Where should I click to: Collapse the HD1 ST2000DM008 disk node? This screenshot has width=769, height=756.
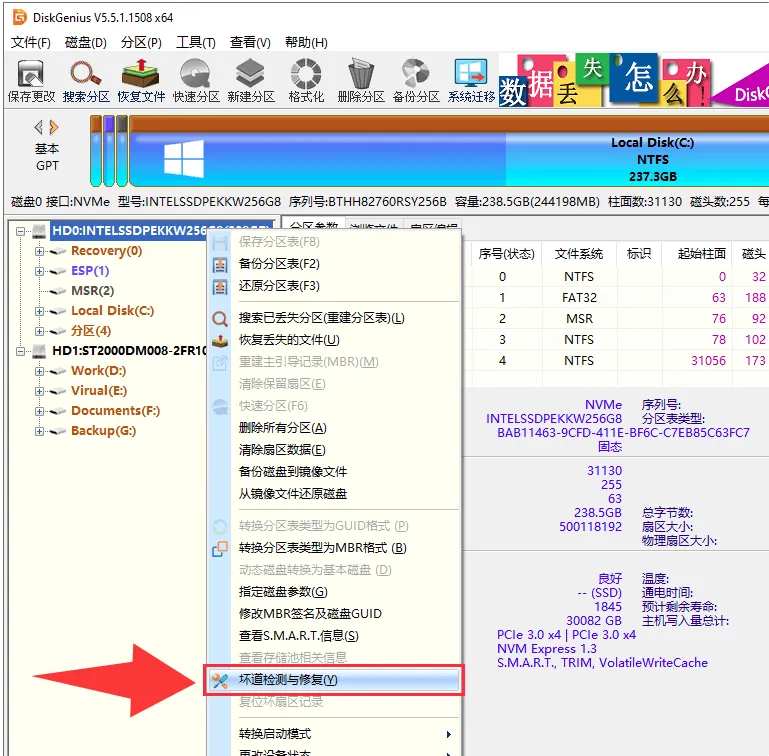pyautogui.click(x=21, y=351)
